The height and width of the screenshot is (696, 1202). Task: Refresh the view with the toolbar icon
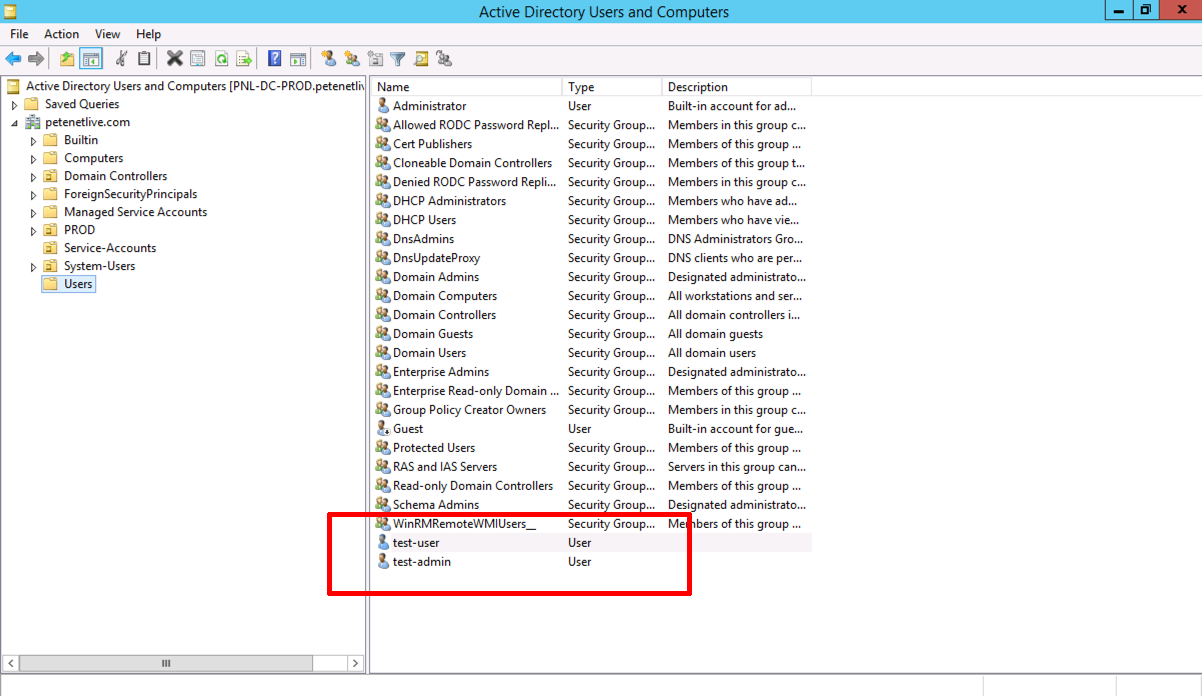(x=221, y=59)
